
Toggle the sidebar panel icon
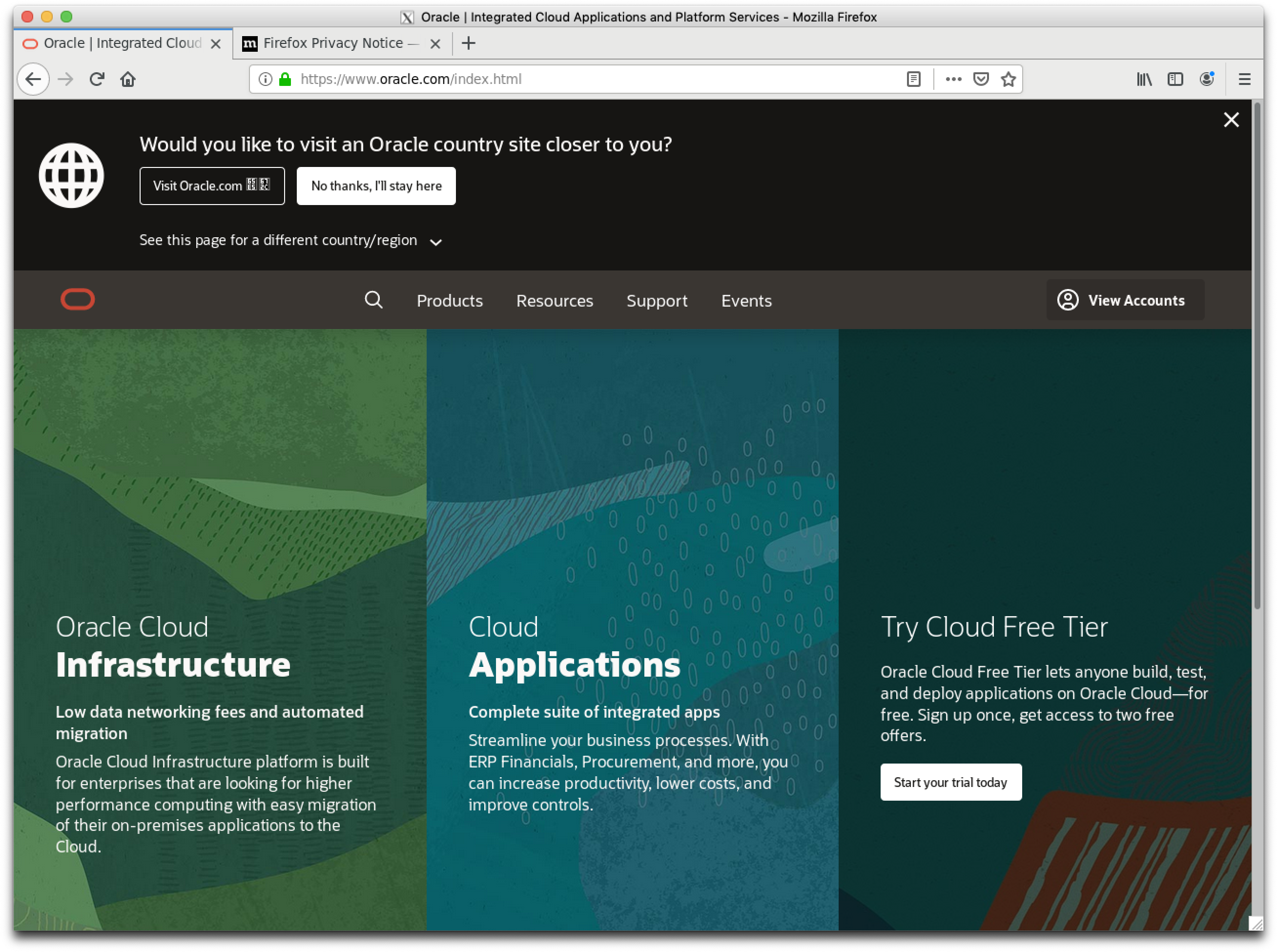coord(1175,79)
